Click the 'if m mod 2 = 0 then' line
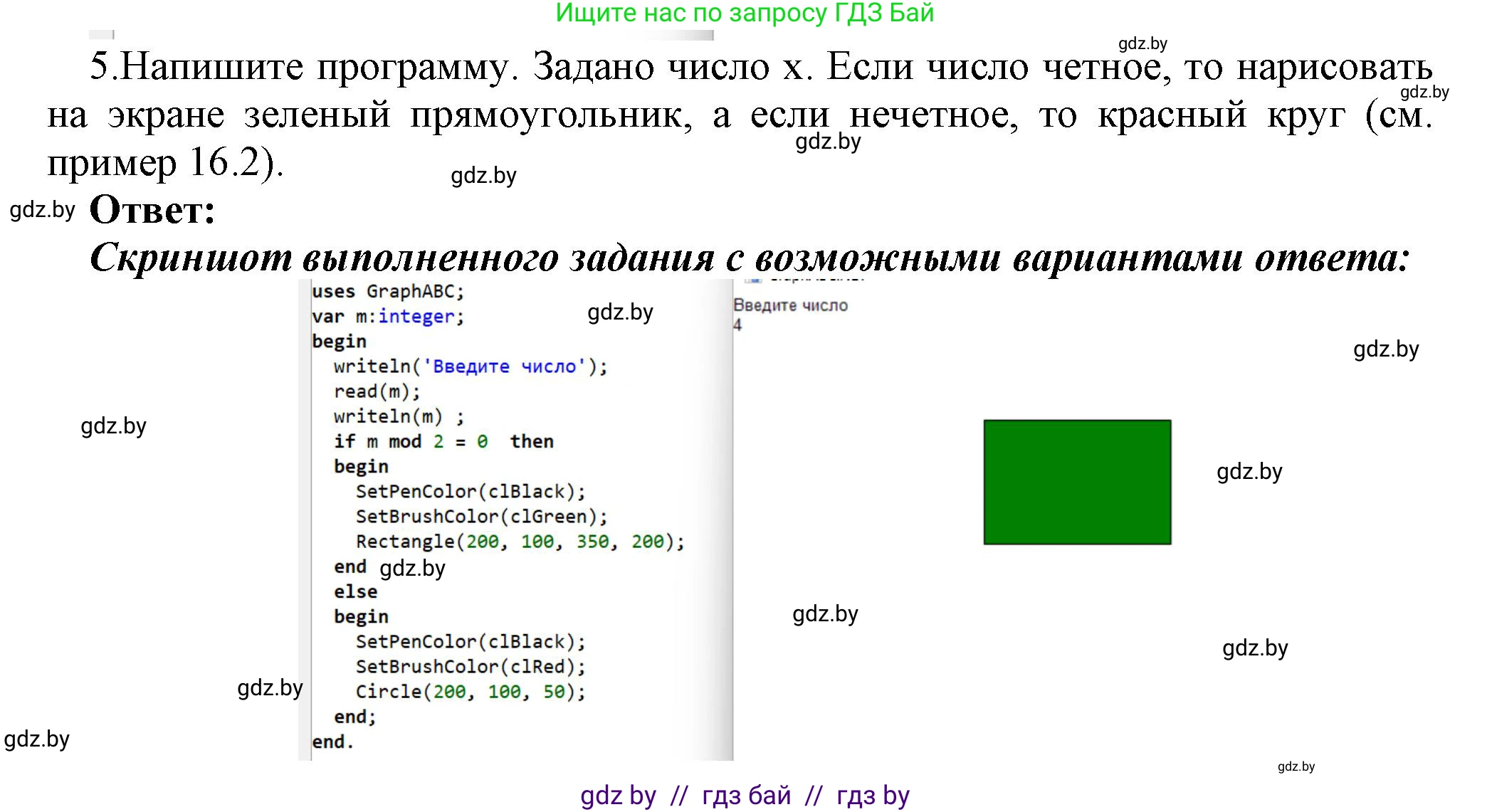1492x812 pixels. pyautogui.click(x=443, y=442)
